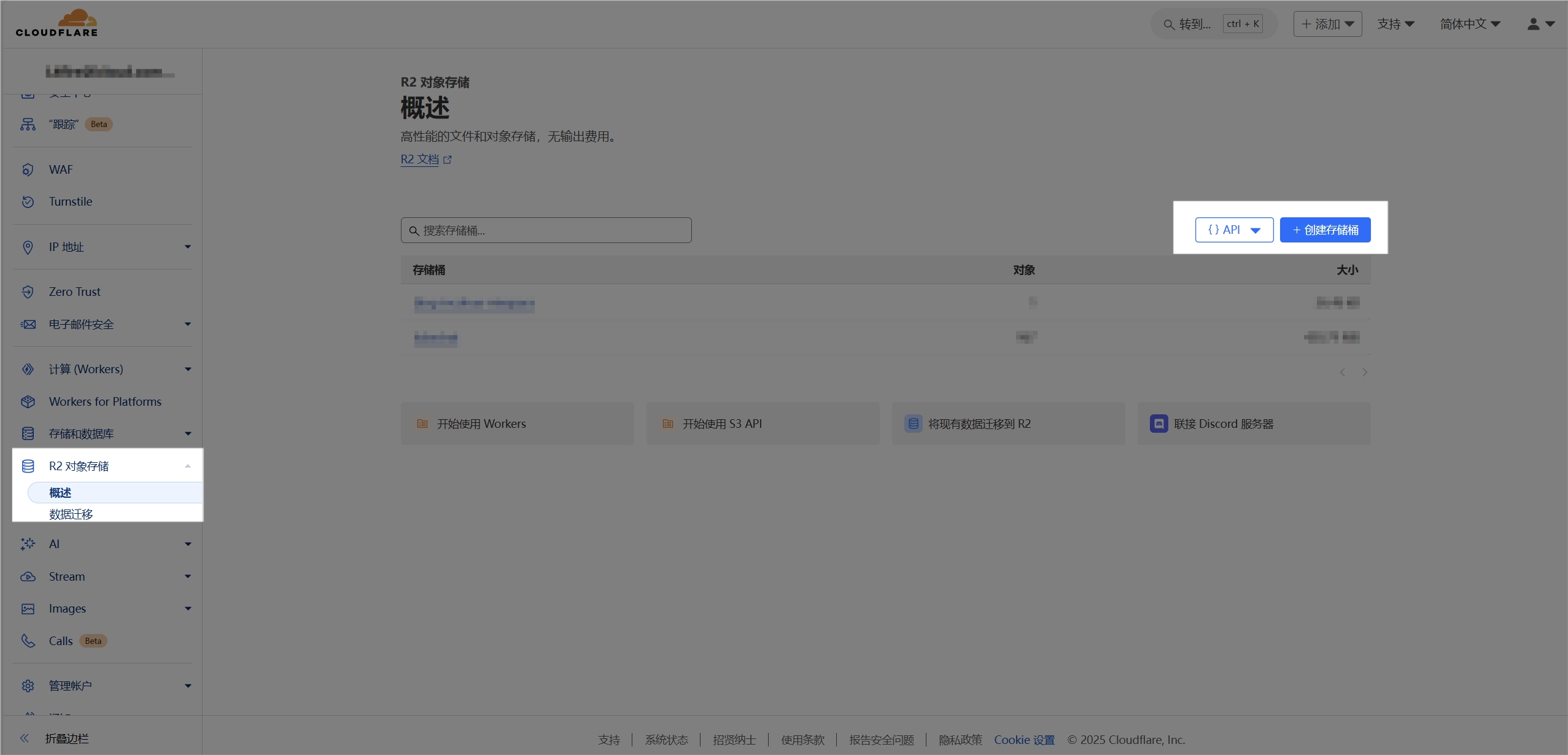Click the 存储和数据库 database icon
This screenshot has width=1568, height=755.
pos(28,433)
